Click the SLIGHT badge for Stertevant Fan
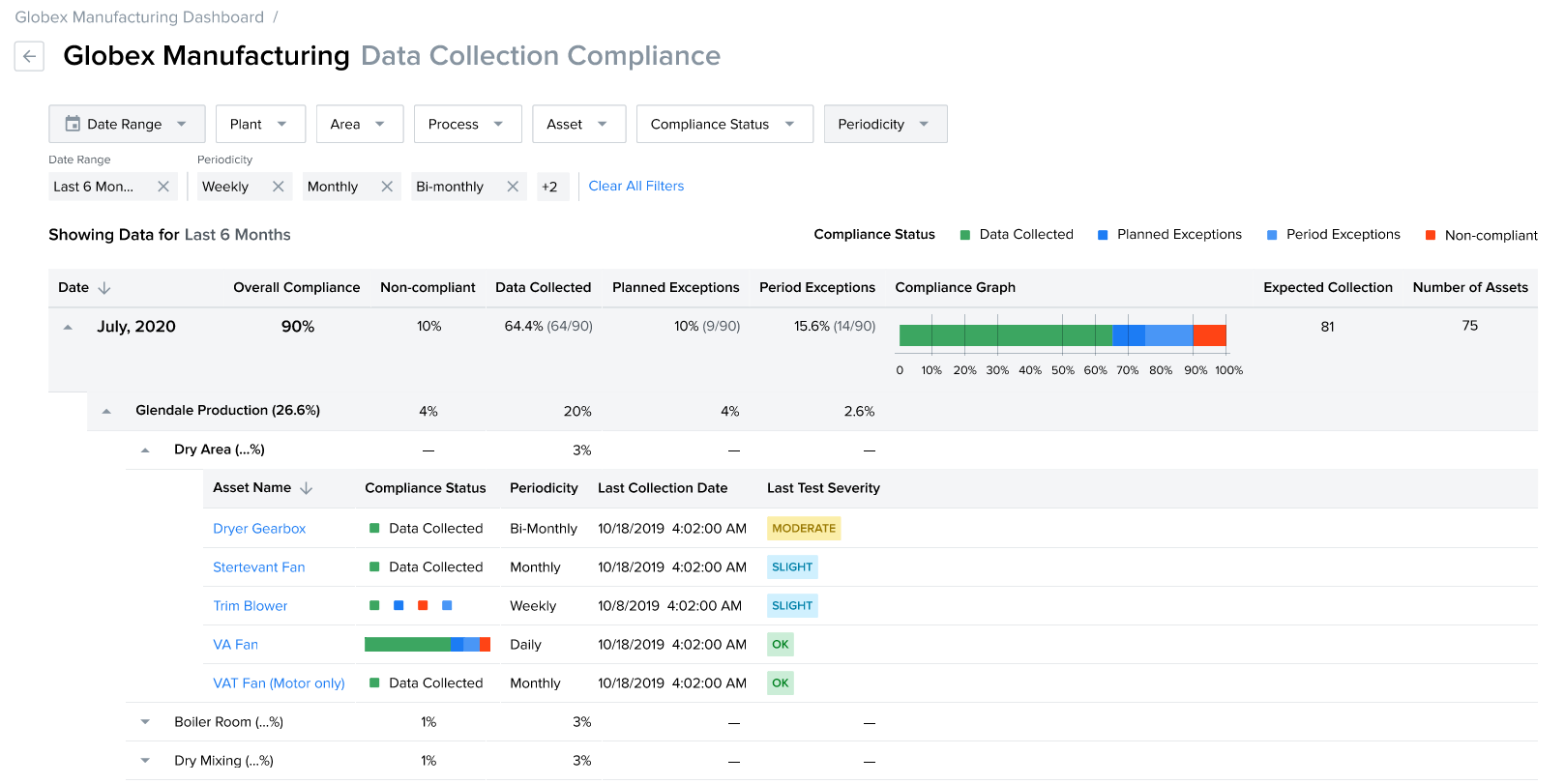Image resolution: width=1565 pixels, height=784 pixels. point(792,567)
